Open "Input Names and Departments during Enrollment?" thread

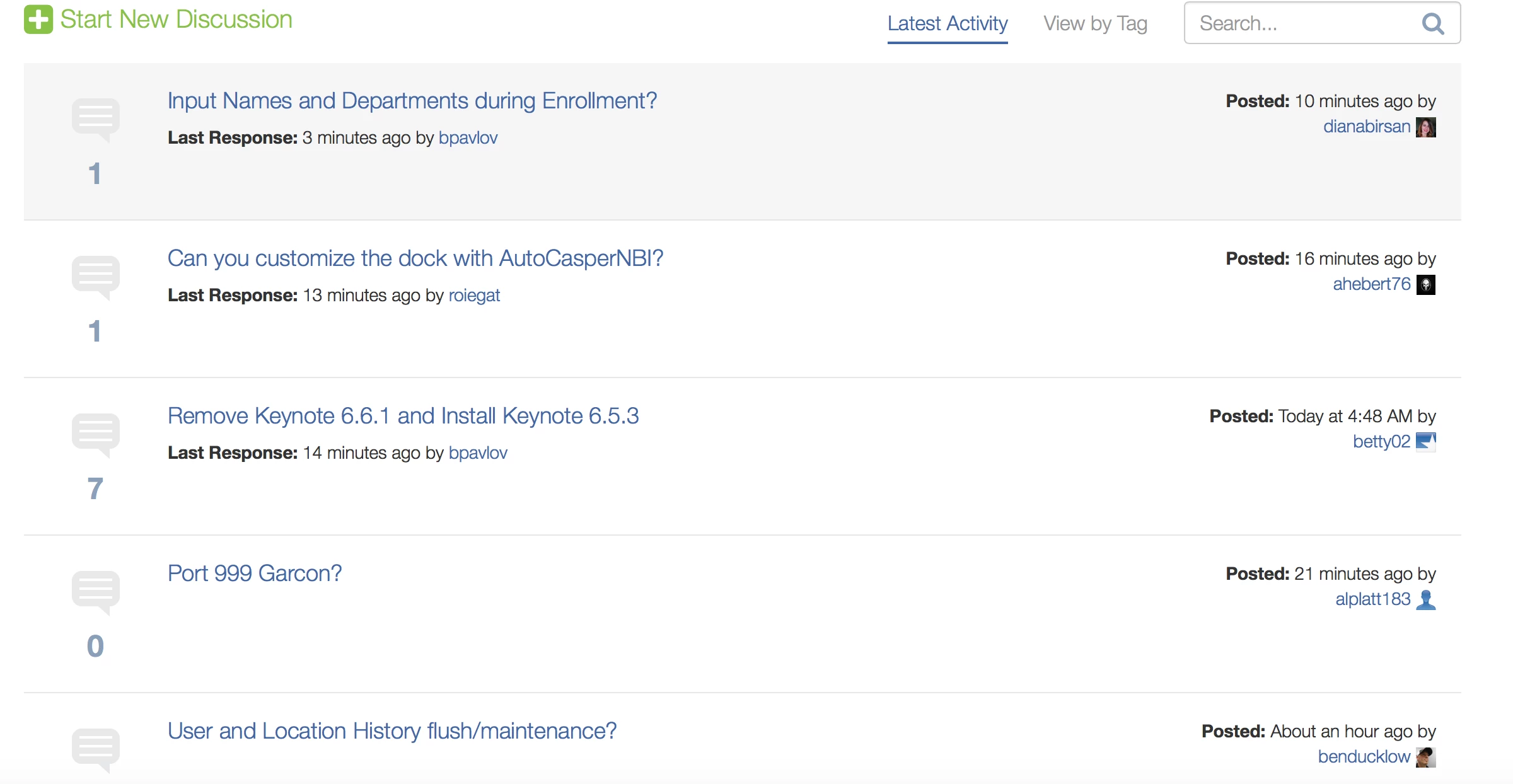412,101
